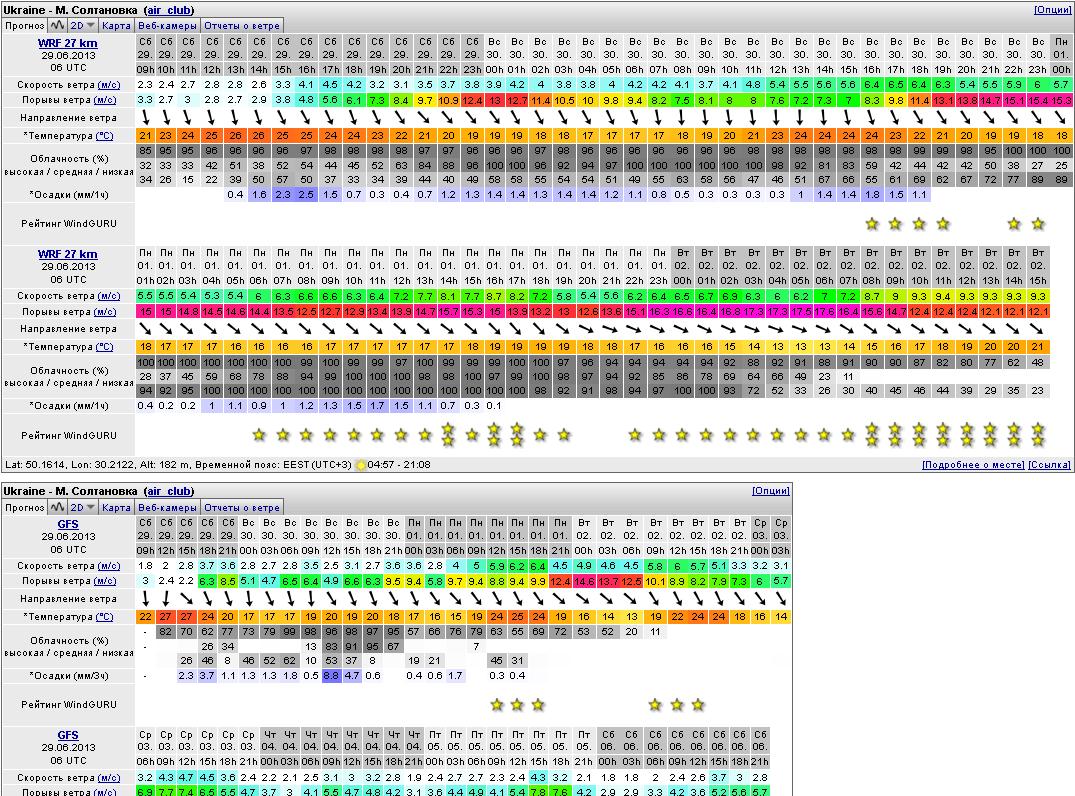This screenshot has width=1075, height=796.
Task: Click the first rating star in the upper GFS table
Action: tap(496, 705)
